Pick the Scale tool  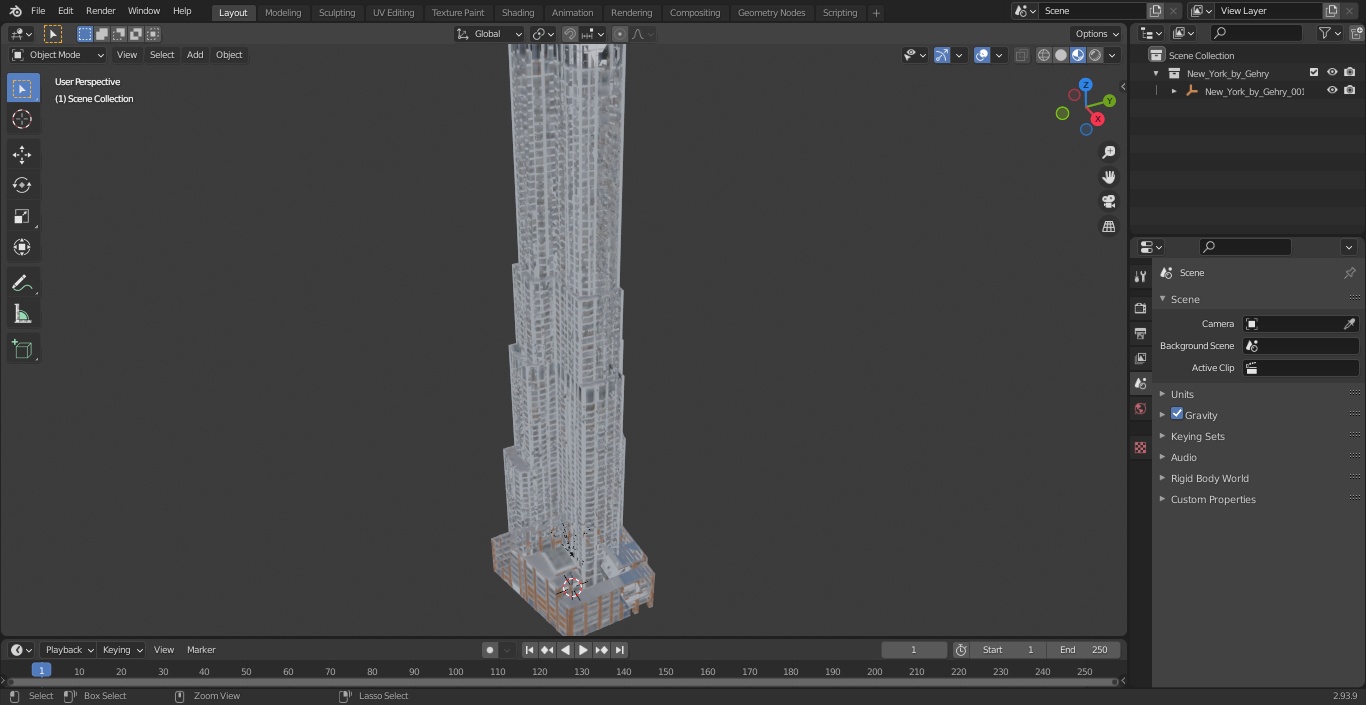pos(22,216)
